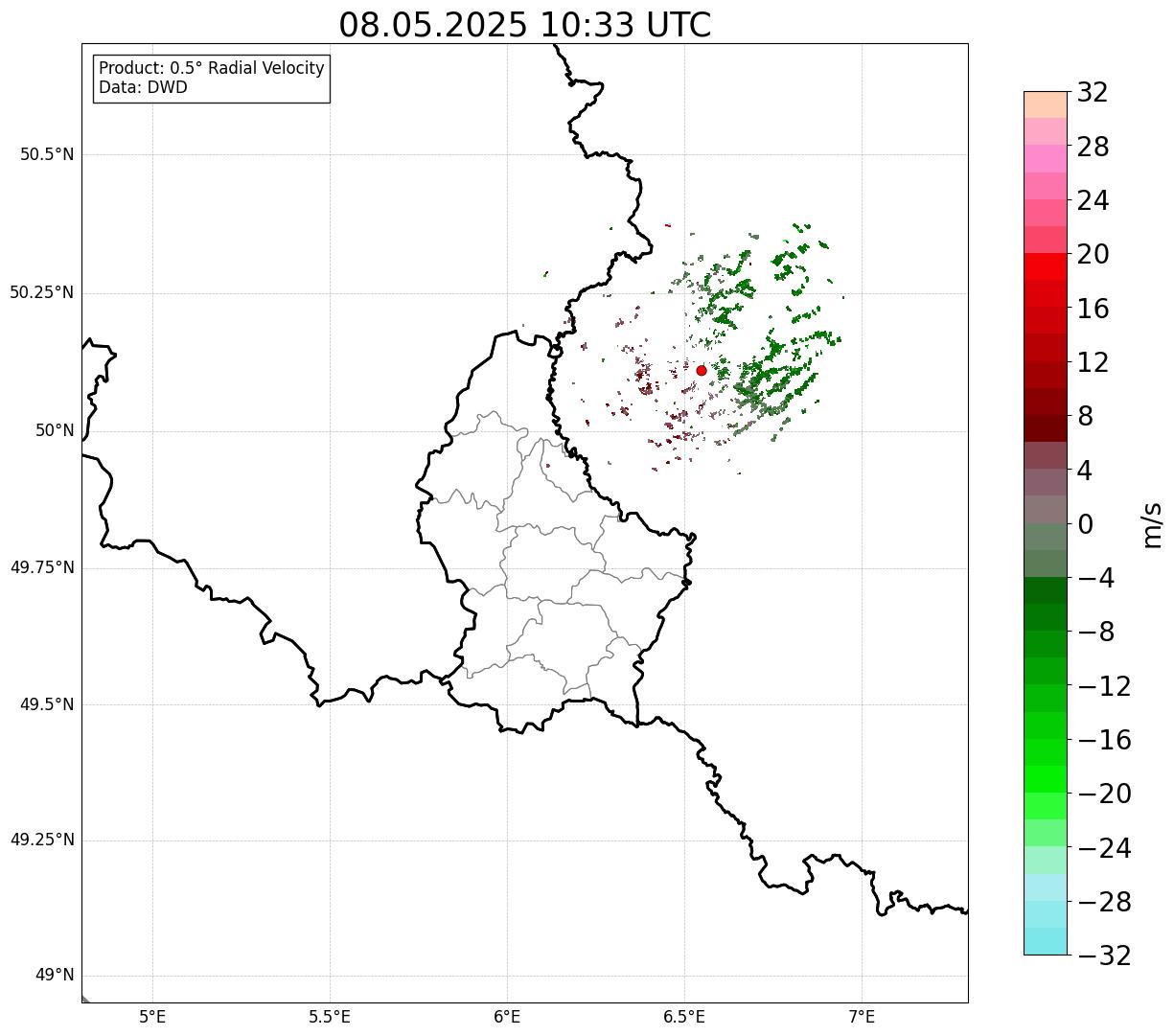Image resolution: width=1174 pixels, height=1036 pixels.
Task: Click the colorbar value −28
Action: point(1104,901)
